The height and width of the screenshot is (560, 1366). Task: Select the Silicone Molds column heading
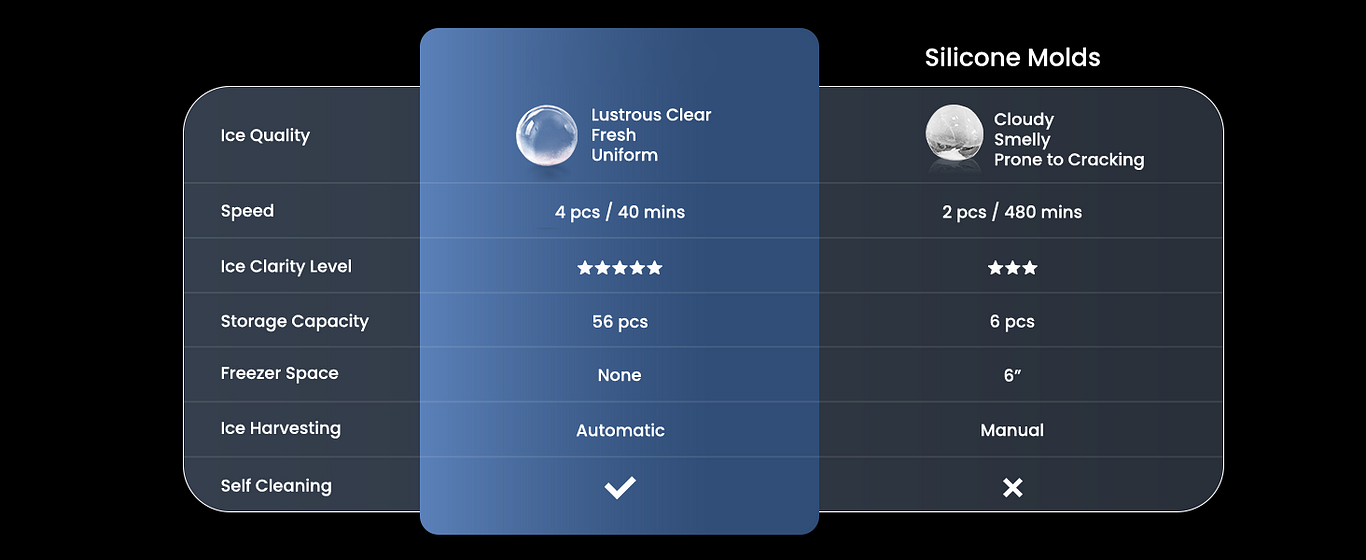coord(1012,58)
